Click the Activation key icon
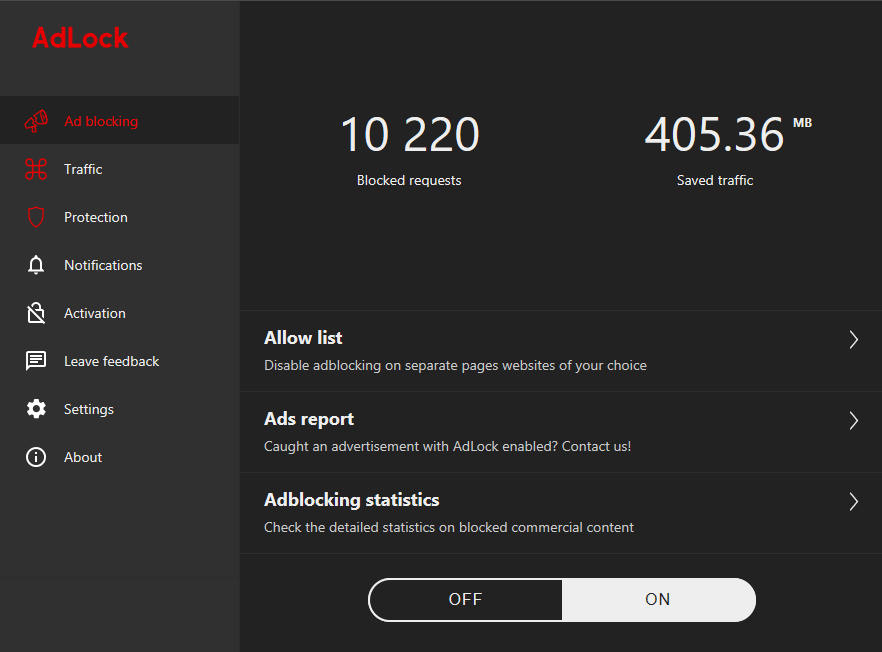Image resolution: width=882 pixels, height=652 pixels. coord(36,312)
